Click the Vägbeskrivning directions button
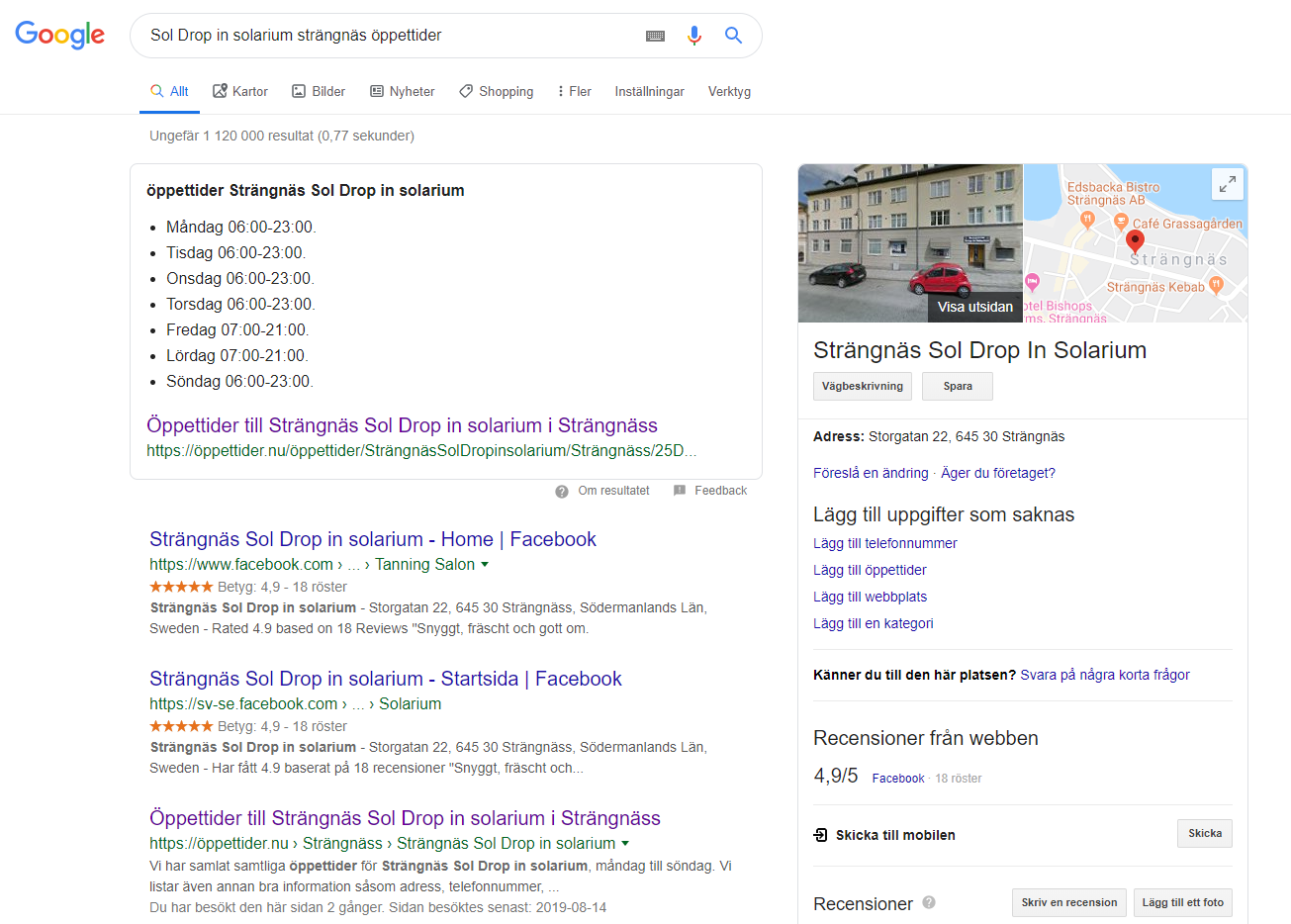 863,386
